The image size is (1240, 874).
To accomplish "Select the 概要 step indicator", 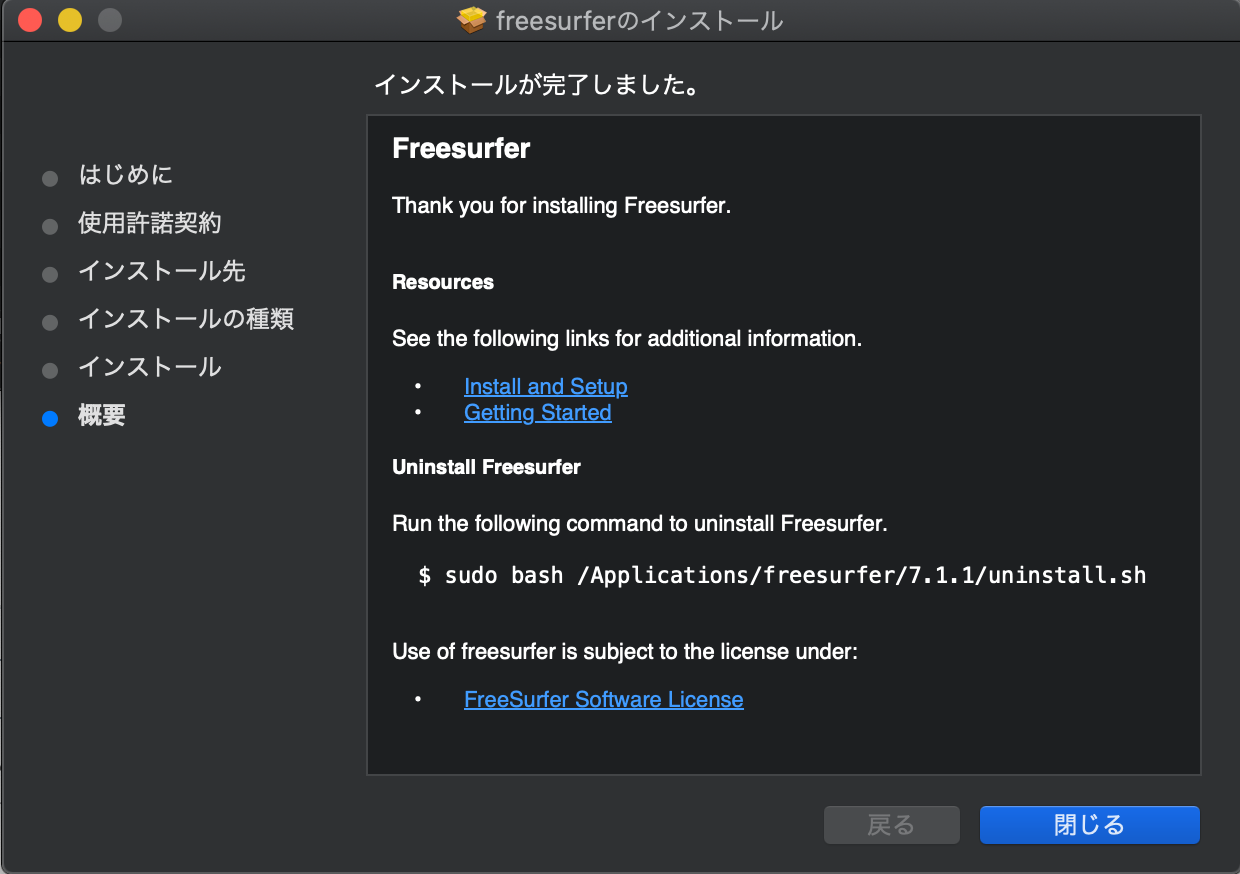I will coord(101,416).
